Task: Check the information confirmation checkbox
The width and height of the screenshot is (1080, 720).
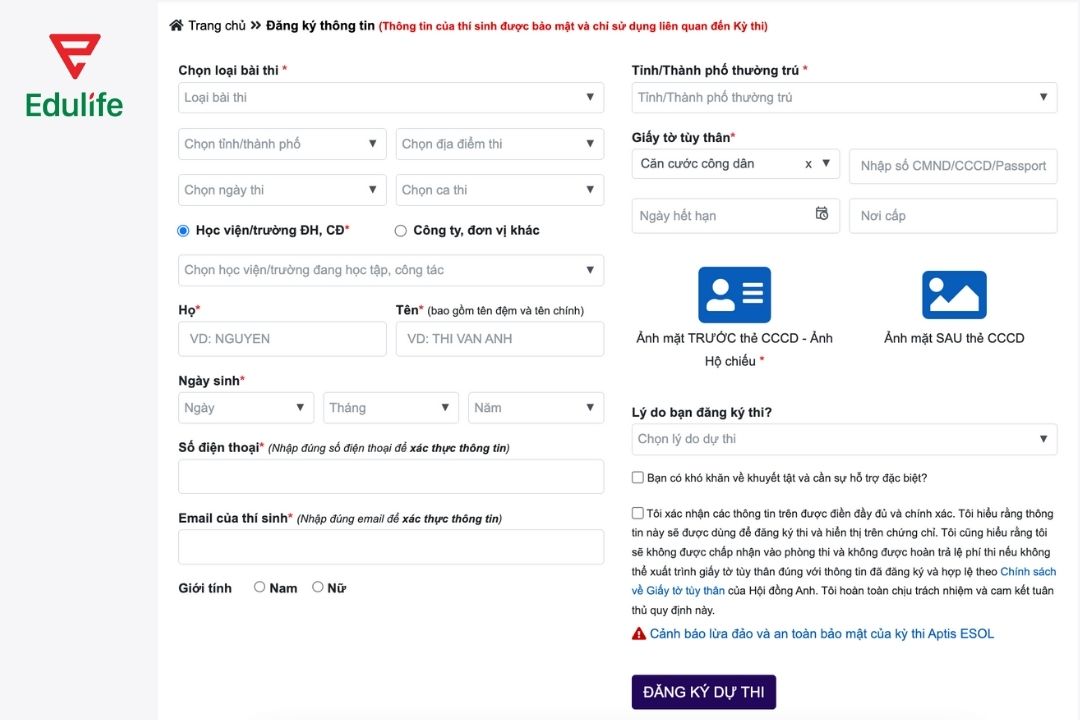Action: [x=638, y=513]
